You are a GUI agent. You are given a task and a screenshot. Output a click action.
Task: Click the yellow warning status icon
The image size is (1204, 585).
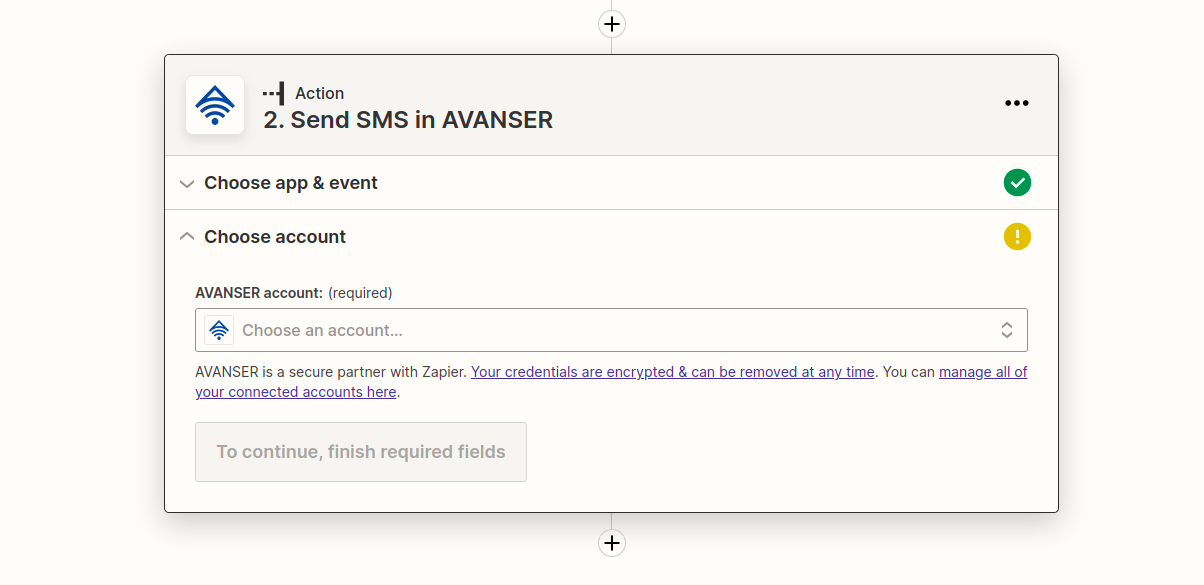click(1017, 237)
